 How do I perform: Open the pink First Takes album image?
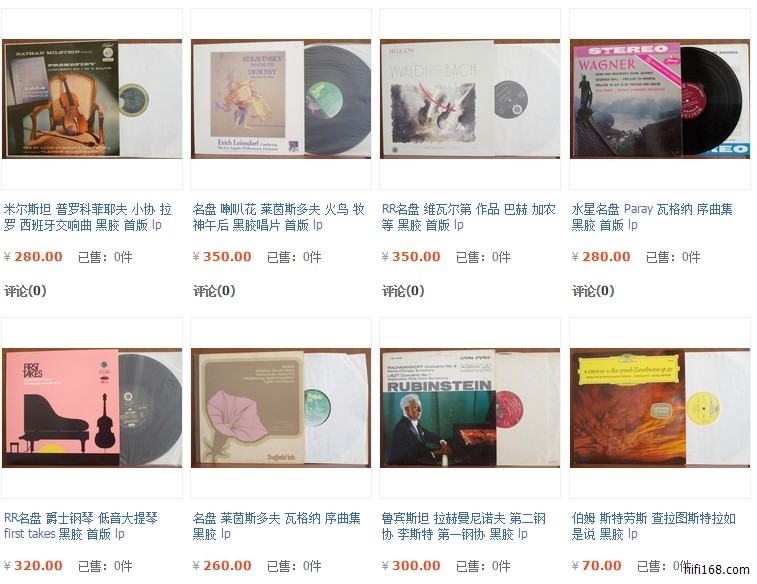click(x=92, y=408)
